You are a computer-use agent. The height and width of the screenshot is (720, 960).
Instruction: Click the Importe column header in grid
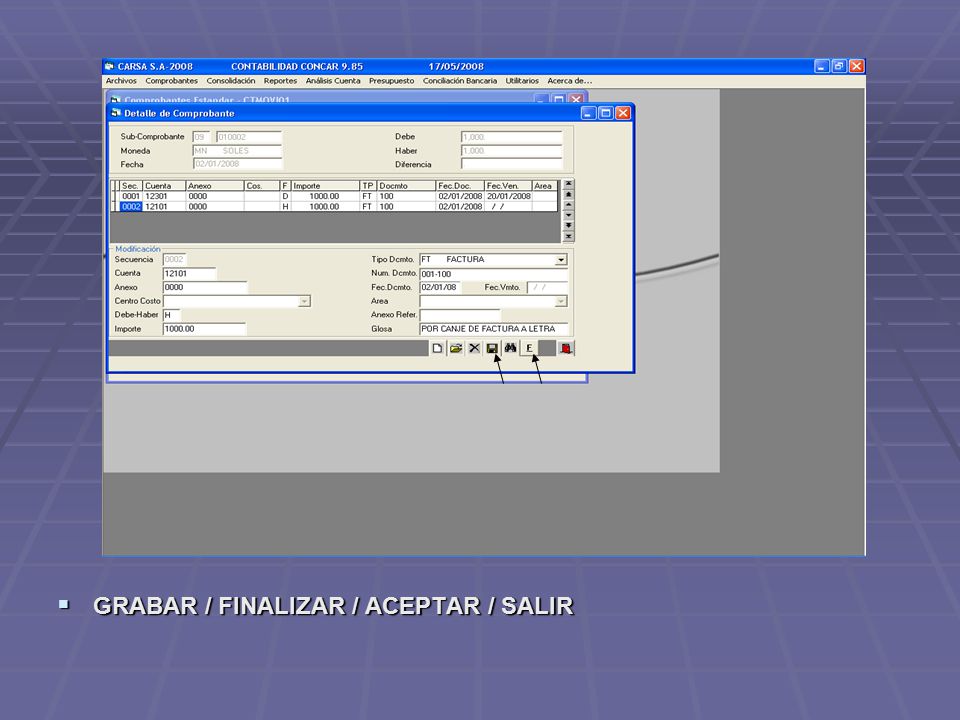pyautogui.click(x=325, y=186)
